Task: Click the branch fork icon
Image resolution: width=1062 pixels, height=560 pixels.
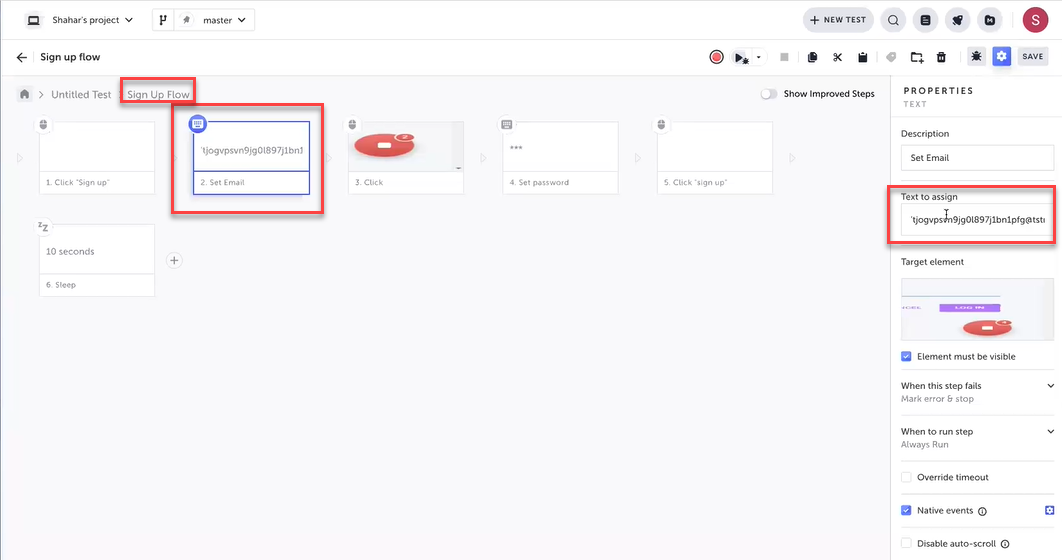Action: pyautogui.click(x=163, y=20)
